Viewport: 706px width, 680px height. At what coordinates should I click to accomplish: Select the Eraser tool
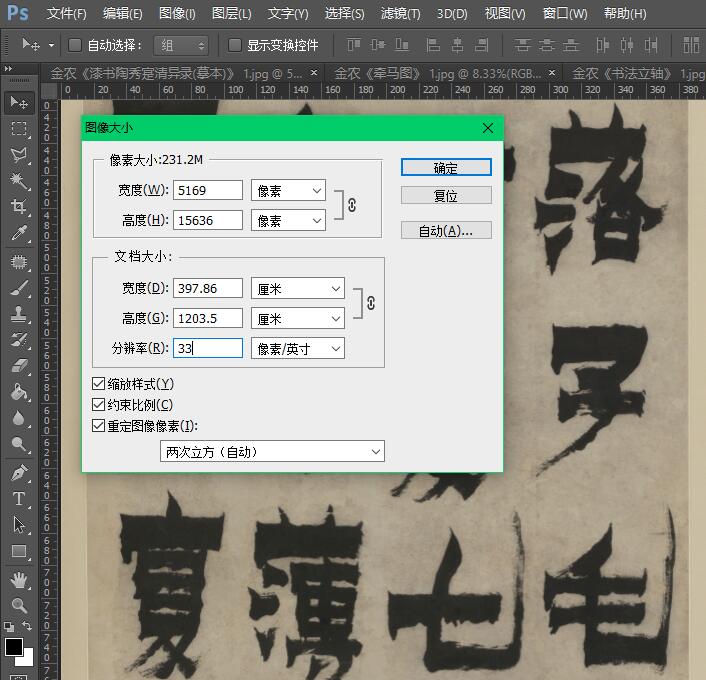19,366
